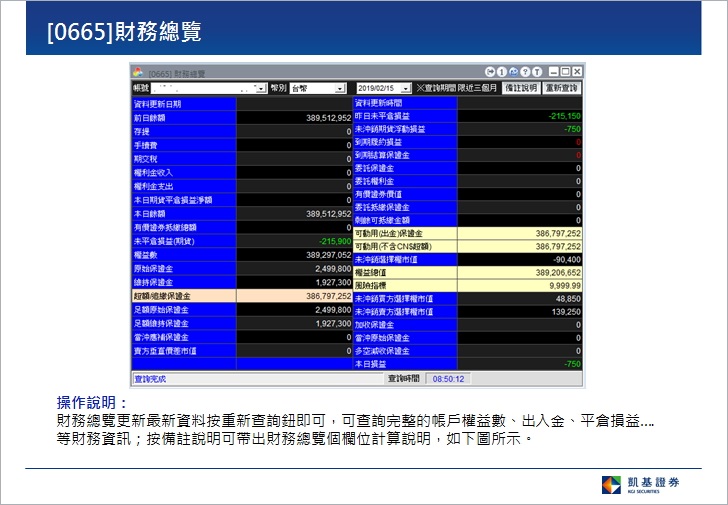The image size is (728, 505).
Task: Click the app icon left of [0665] title
Action: coord(139,72)
